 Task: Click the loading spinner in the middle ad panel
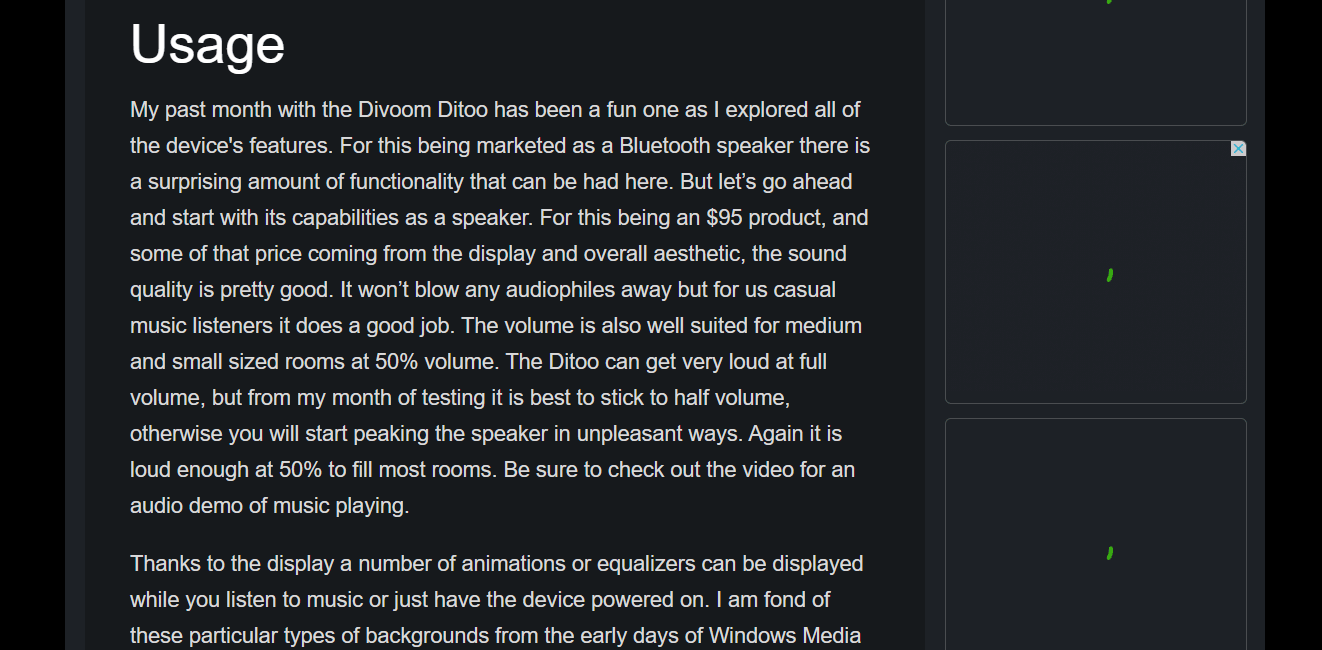[1110, 274]
